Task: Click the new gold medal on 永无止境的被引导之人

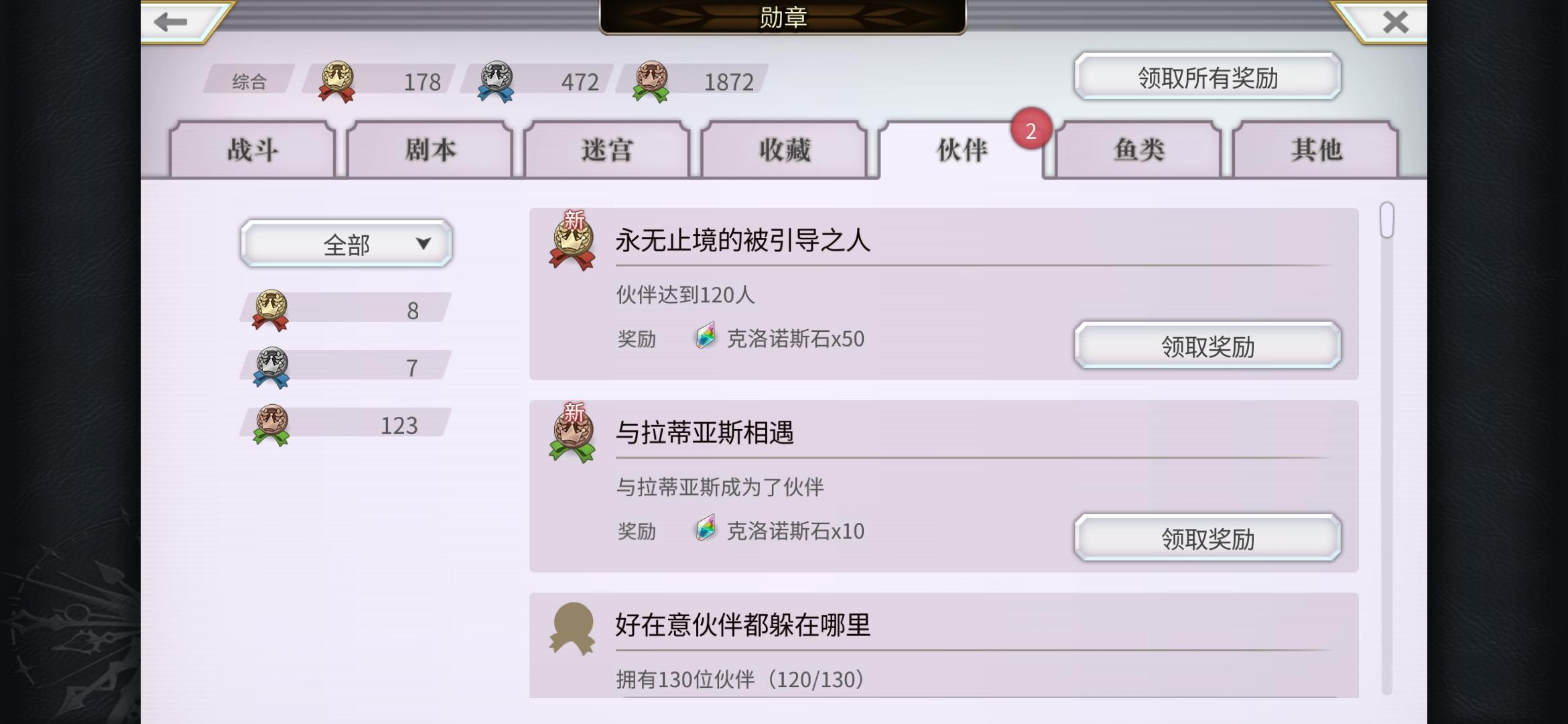Action: point(572,241)
